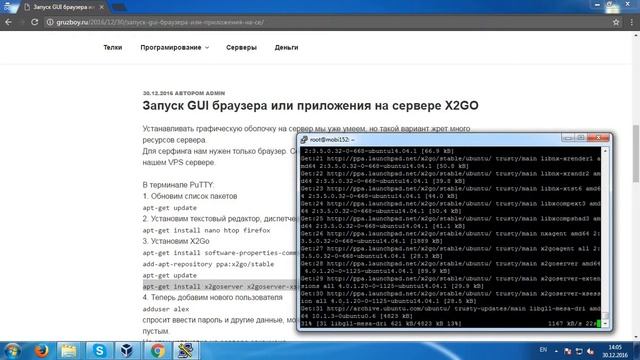Click the article title 'Запуск GUI браузера'
Screen dimensions: 640x360
click(310, 106)
